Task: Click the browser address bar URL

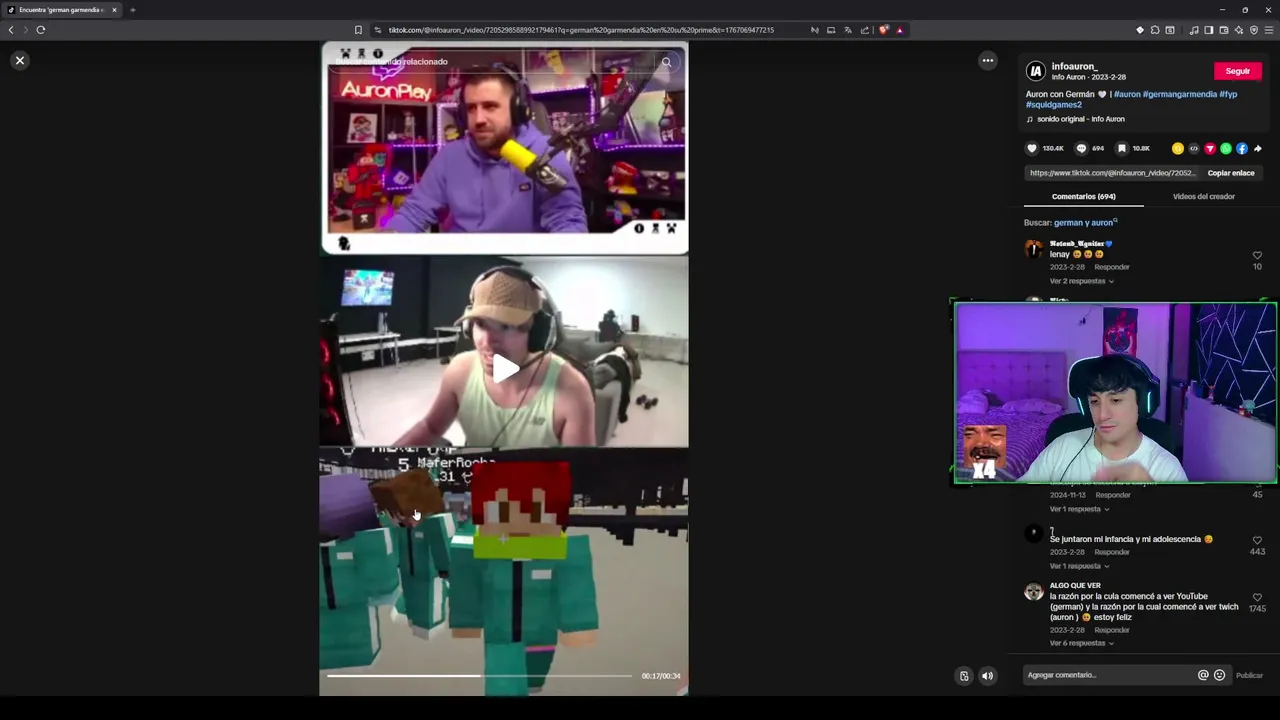Action: coord(581,30)
